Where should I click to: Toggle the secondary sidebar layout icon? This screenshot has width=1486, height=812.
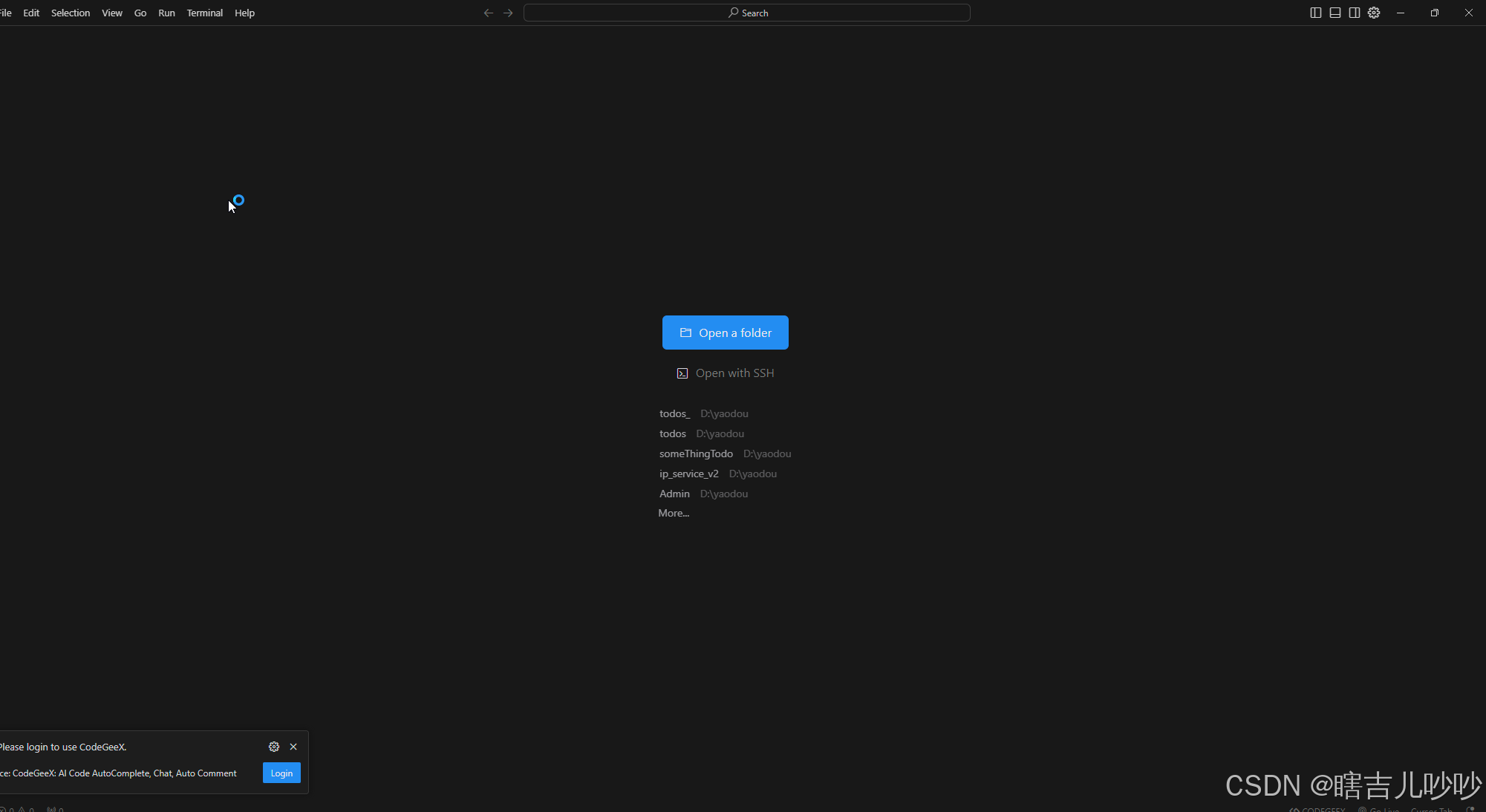coord(1354,13)
